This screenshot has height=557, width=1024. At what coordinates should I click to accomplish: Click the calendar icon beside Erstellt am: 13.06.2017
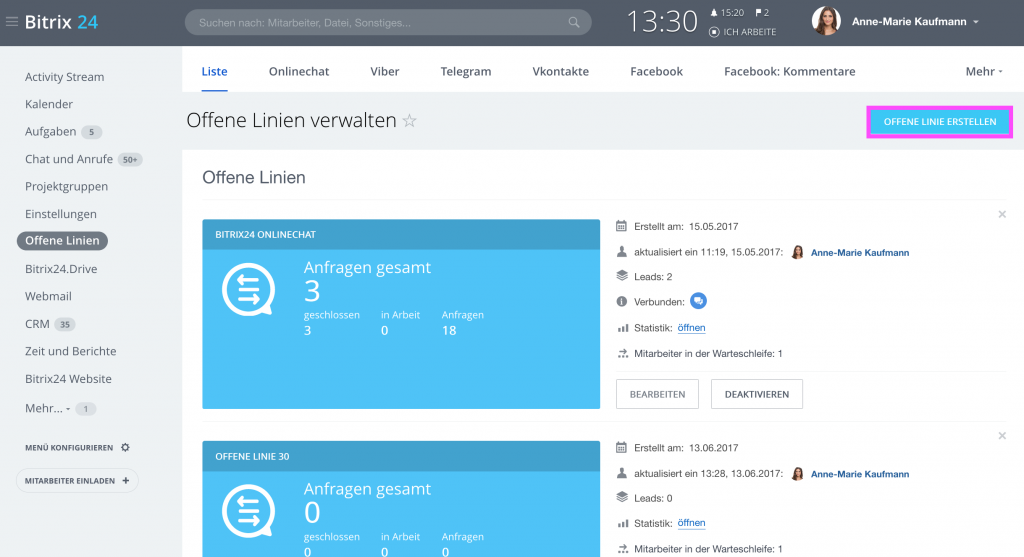coord(621,447)
